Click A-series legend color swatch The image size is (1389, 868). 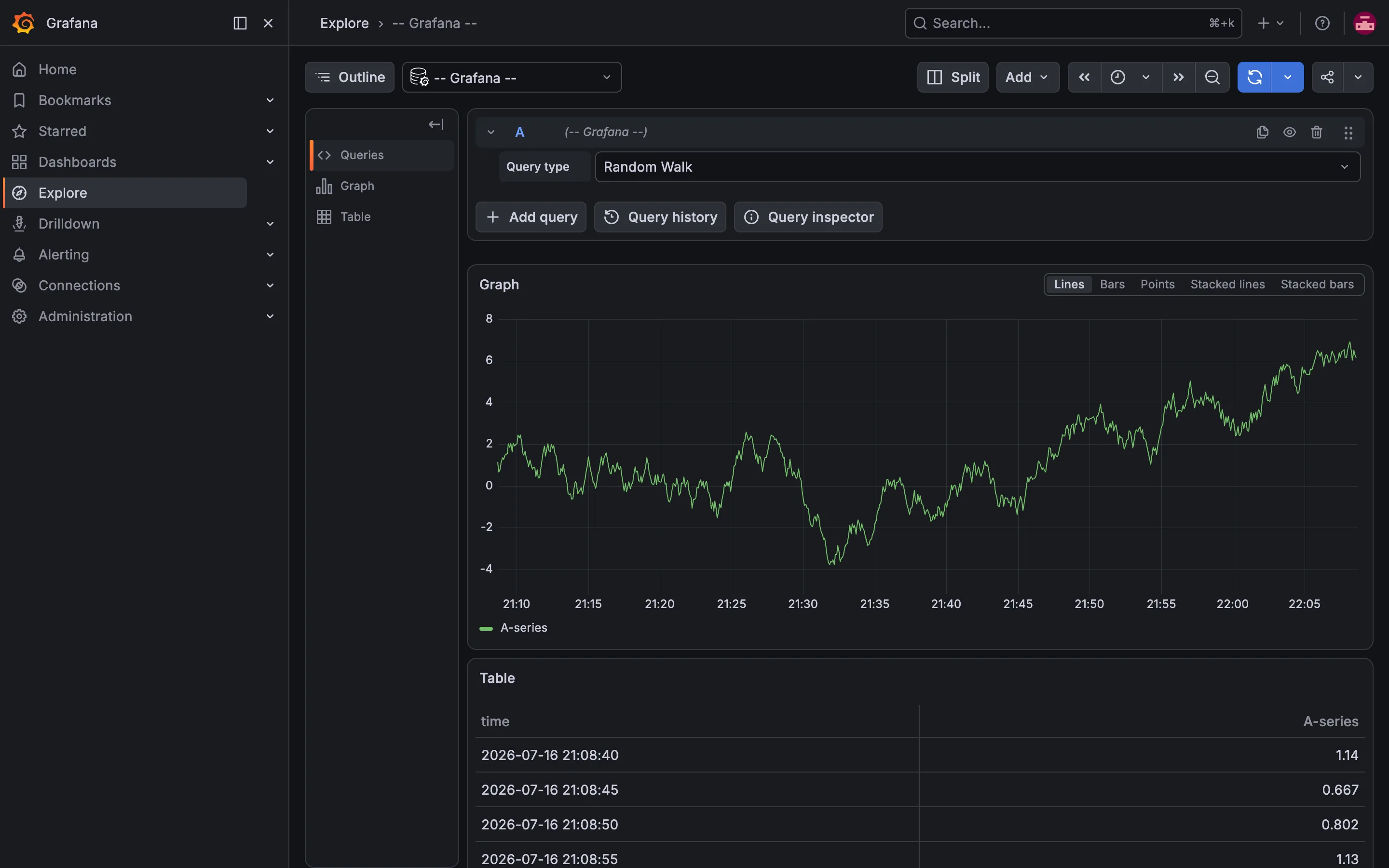point(486,629)
